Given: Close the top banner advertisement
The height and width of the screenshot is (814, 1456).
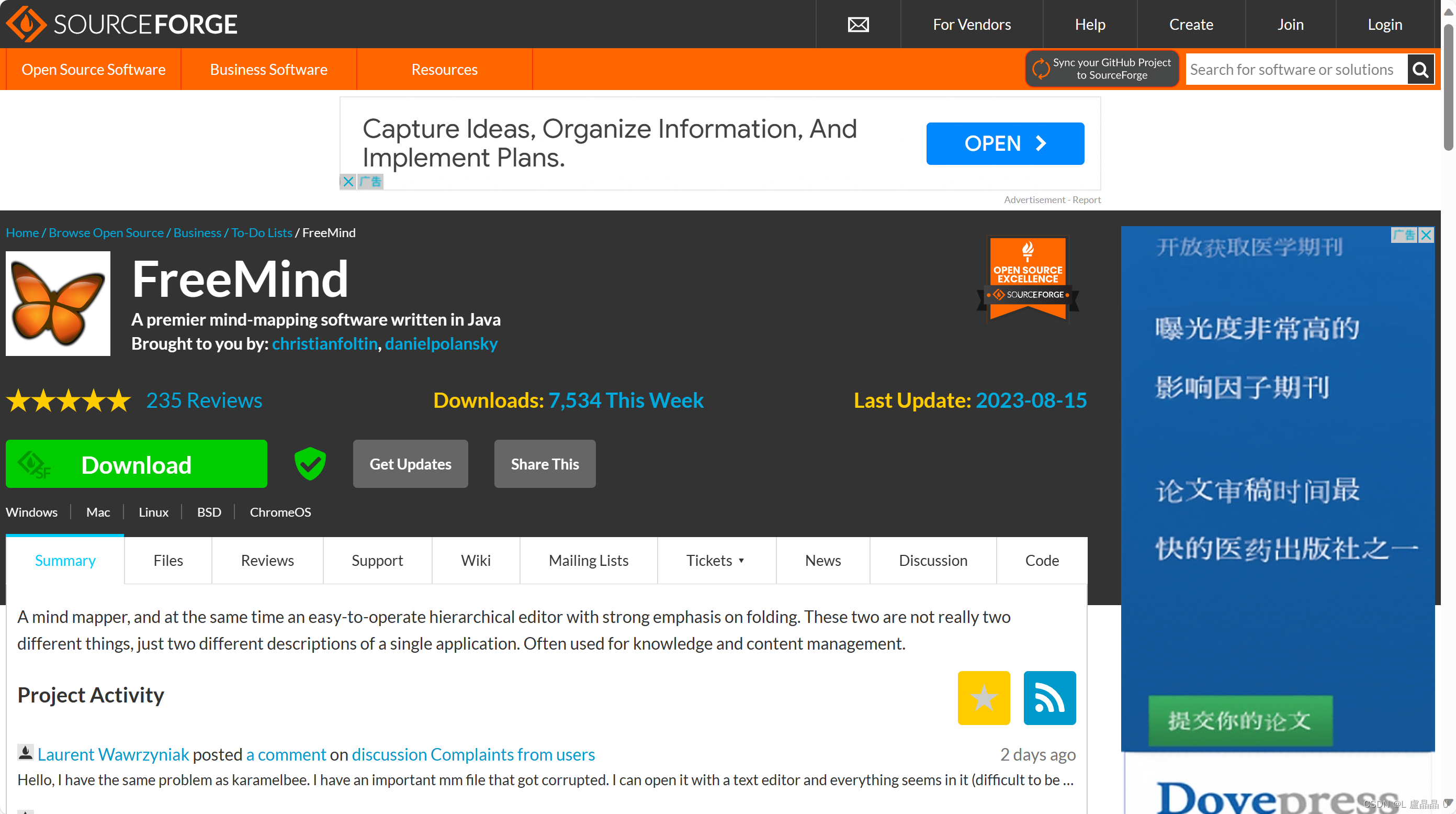Looking at the screenshot, I should click(x=348, y=182).
